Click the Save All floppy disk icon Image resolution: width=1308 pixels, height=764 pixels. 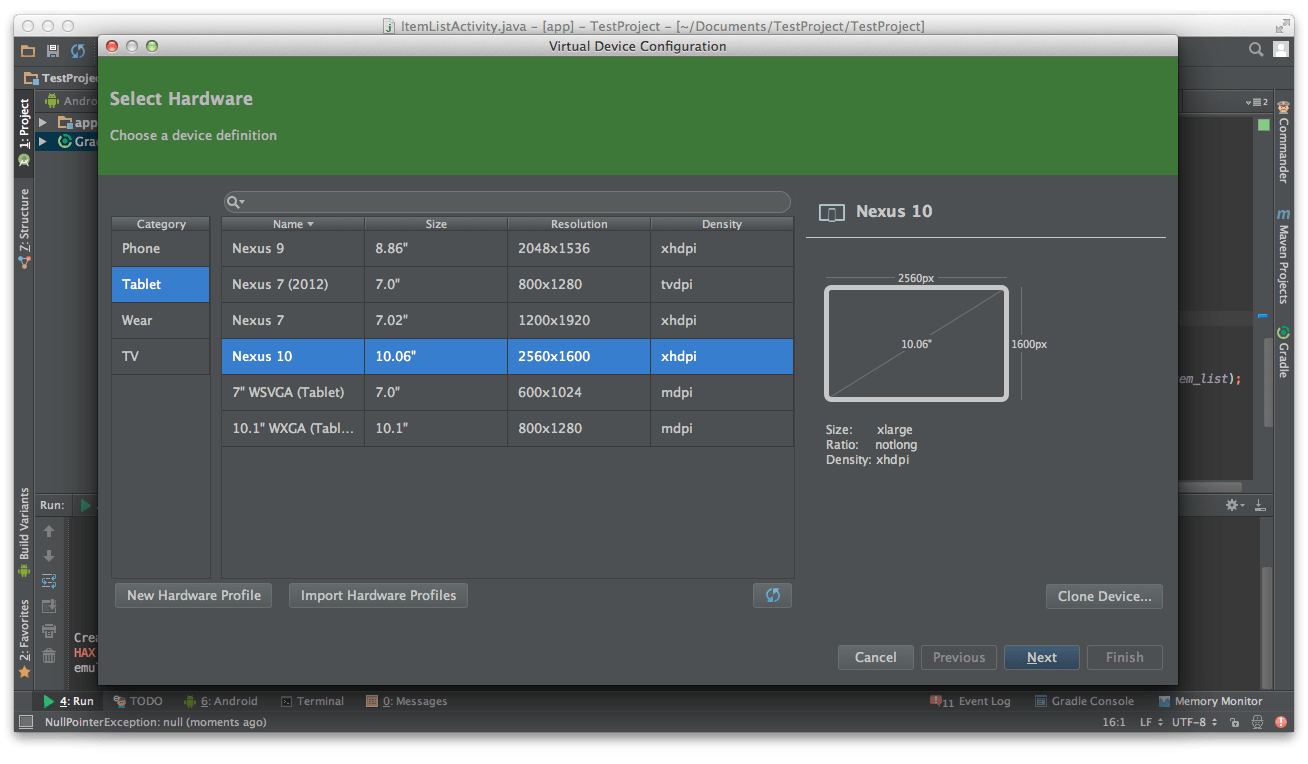click(53, 50)
